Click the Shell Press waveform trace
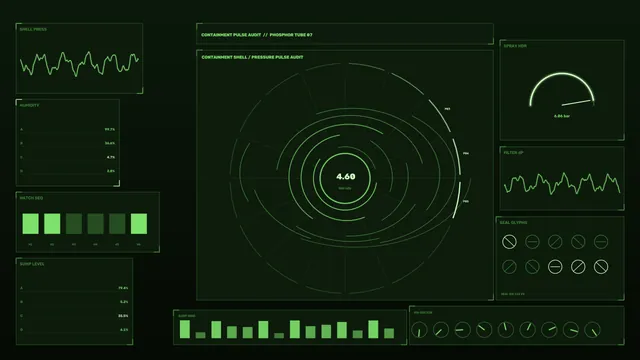 click(x=79, y=64)
